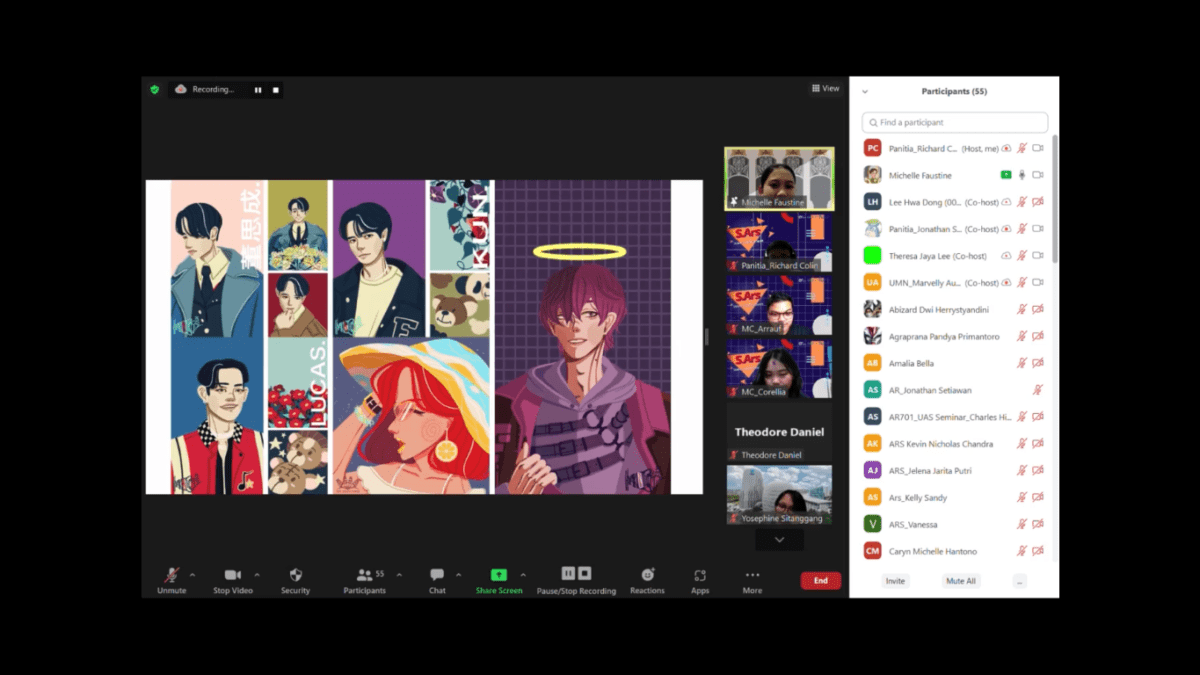Click the Participants icon in toolbar
Viewport: 1200px width, 675px height.
(x=365, y=575)
